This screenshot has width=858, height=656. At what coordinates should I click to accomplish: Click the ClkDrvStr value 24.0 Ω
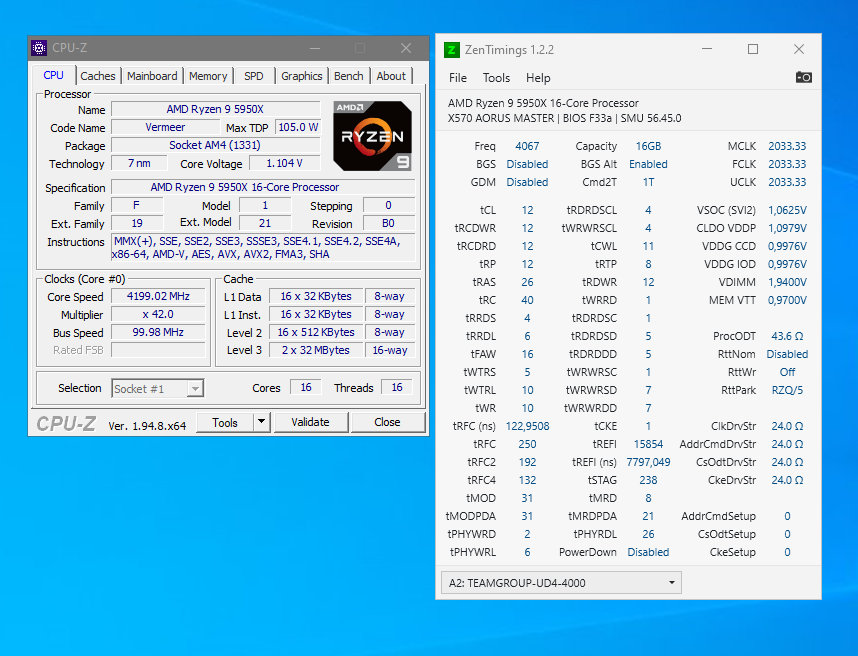point(787,426)
